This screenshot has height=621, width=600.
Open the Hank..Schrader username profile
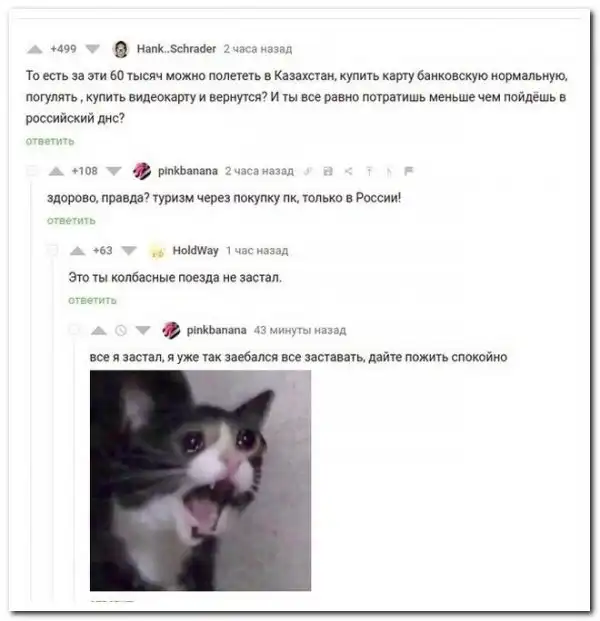coord(176,49)
